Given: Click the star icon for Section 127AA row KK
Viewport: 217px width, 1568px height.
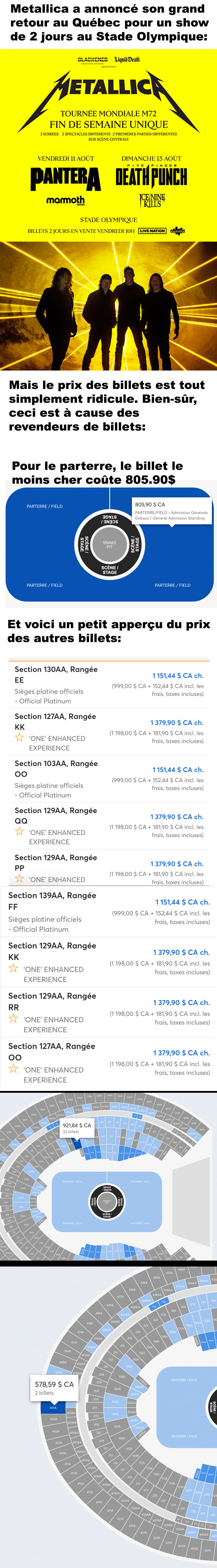Looking at the screenshot, I should pyautogui.click(x=20, y=737).
